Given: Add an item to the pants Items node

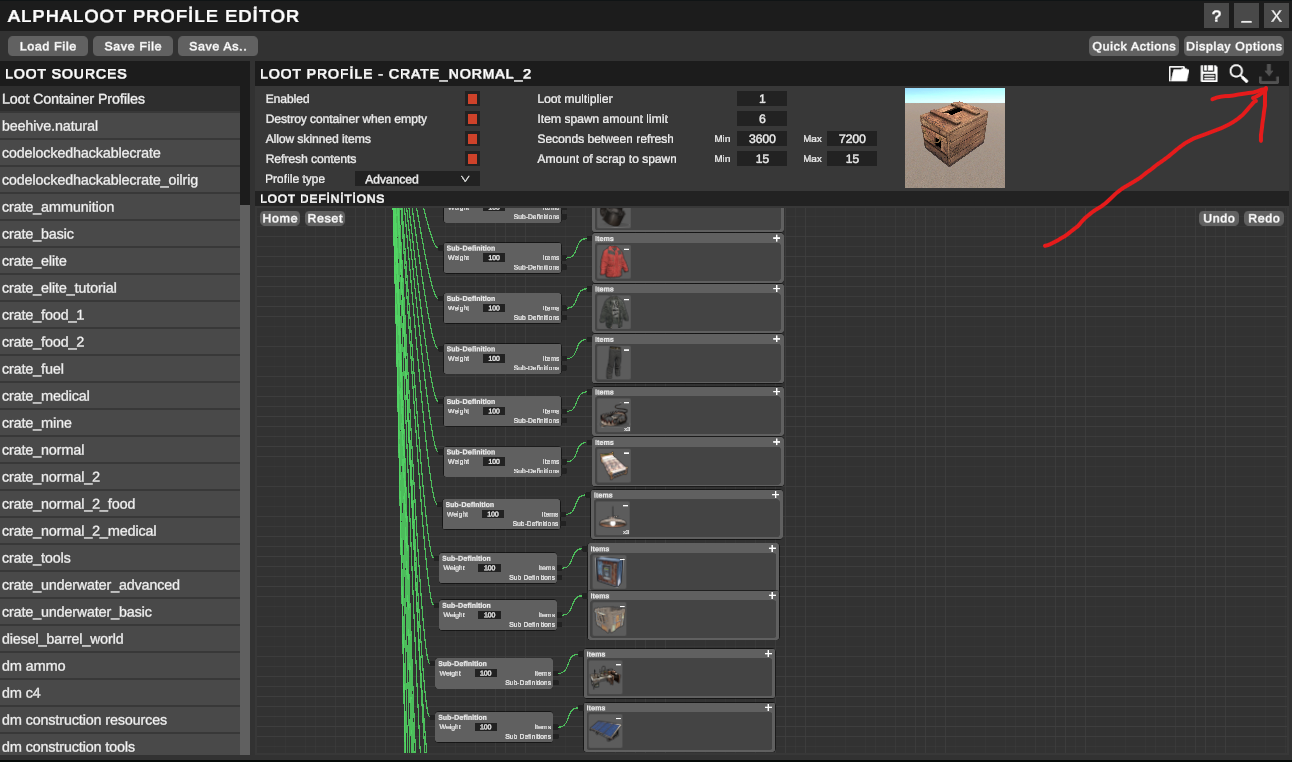Looking at the screenshot, I should (776, 339).
